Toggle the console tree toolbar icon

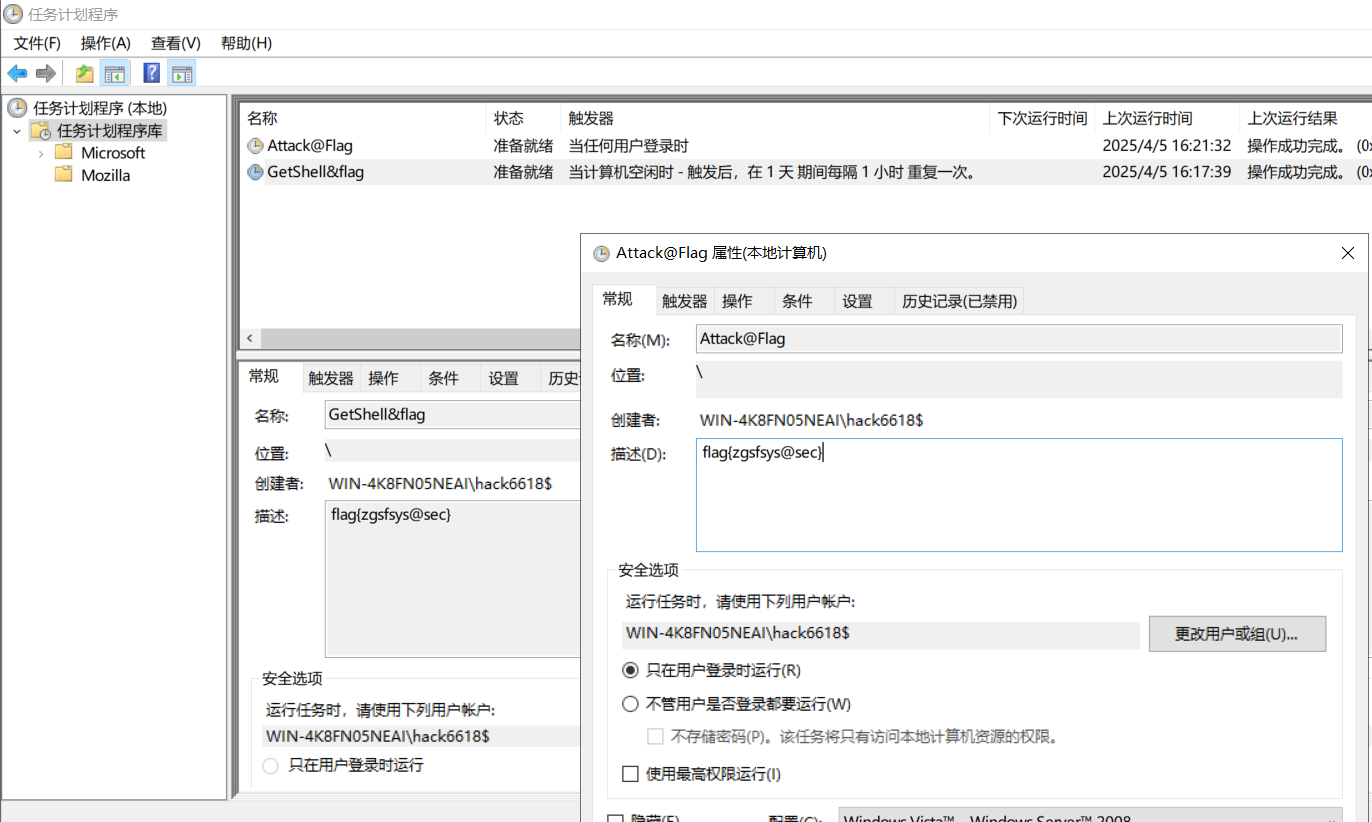115,73
